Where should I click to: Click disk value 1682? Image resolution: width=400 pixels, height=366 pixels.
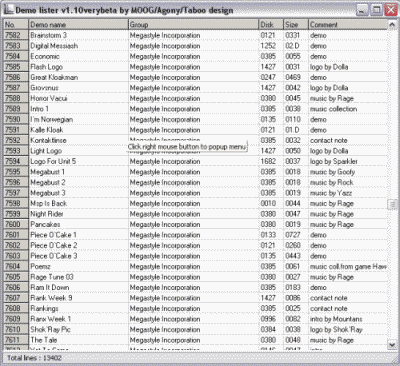pyautogui.click(x=268, y=161)
